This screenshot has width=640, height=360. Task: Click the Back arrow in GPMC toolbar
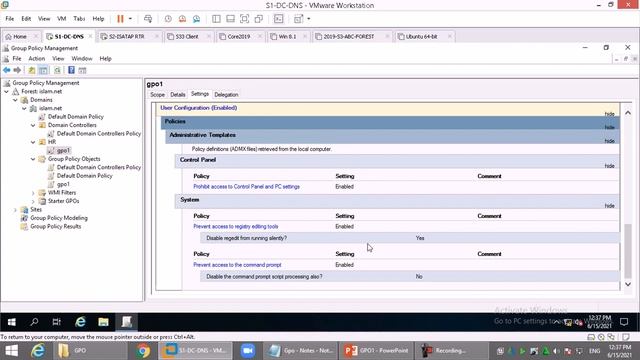(x=7, y=70)
